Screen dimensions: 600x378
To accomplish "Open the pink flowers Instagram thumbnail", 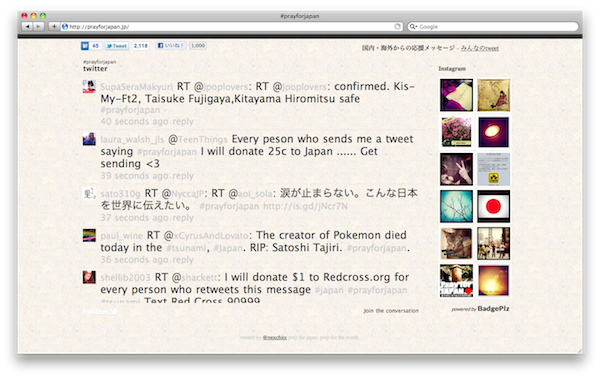I will tap(456, 132).
